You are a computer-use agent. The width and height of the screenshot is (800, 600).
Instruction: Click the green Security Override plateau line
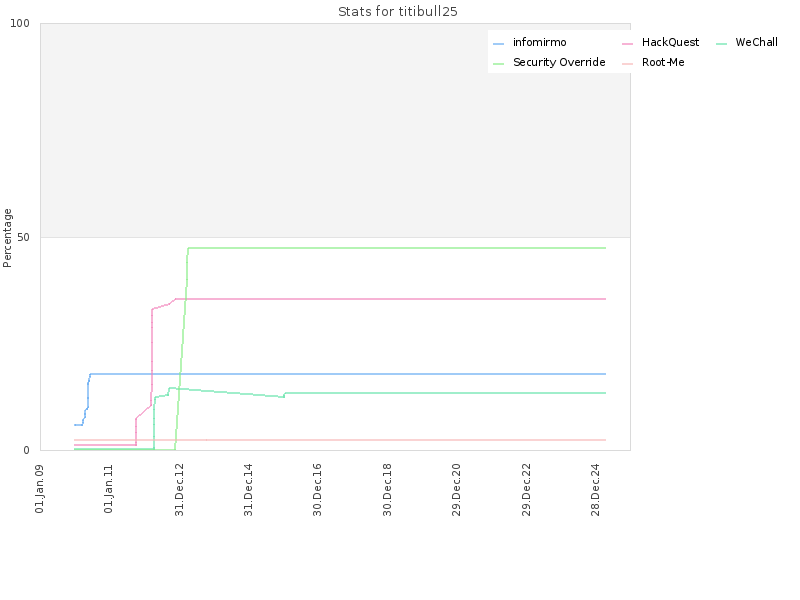397,248
